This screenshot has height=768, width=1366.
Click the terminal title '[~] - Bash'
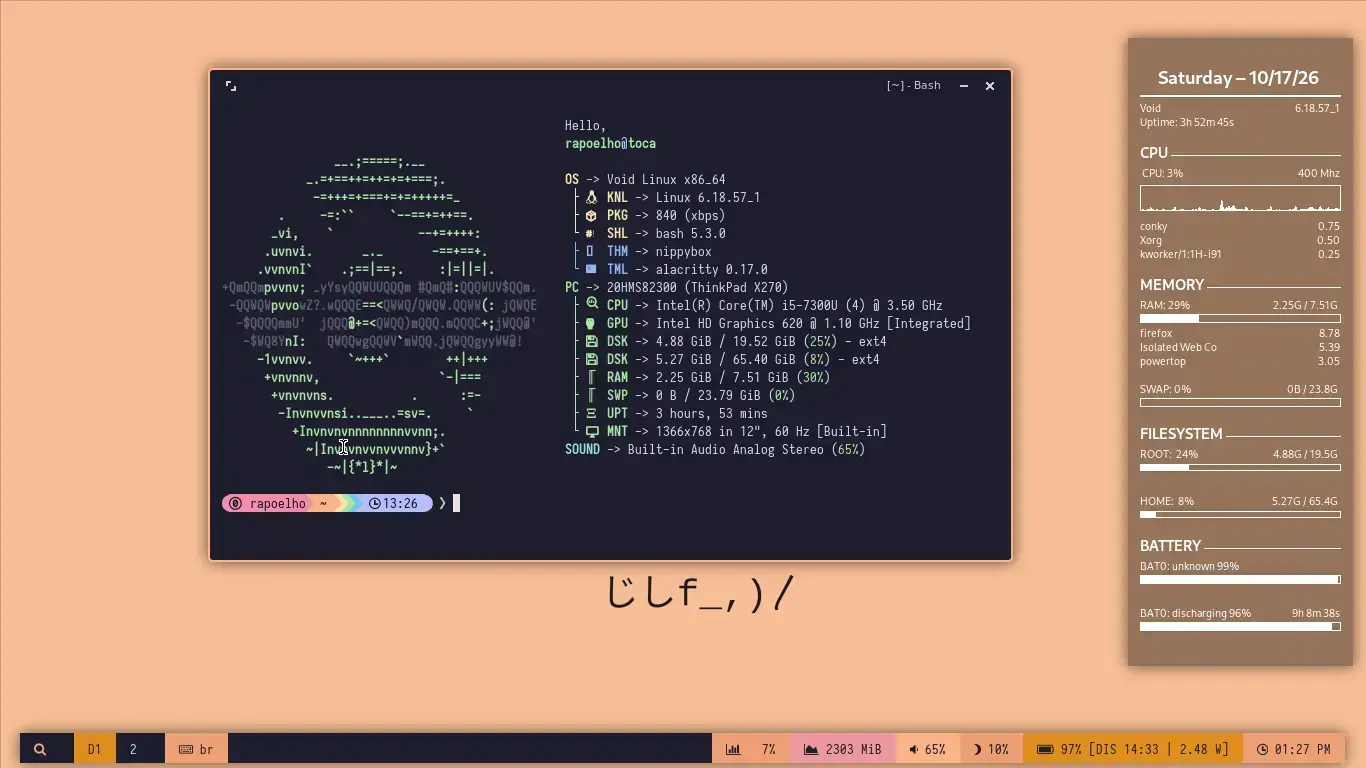pyautogui.click(x=913, y=86)
